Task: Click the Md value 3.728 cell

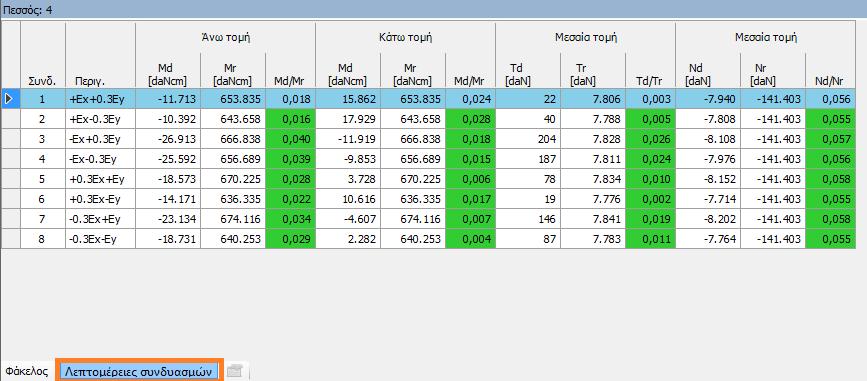Action: click(x=348, y=179)
